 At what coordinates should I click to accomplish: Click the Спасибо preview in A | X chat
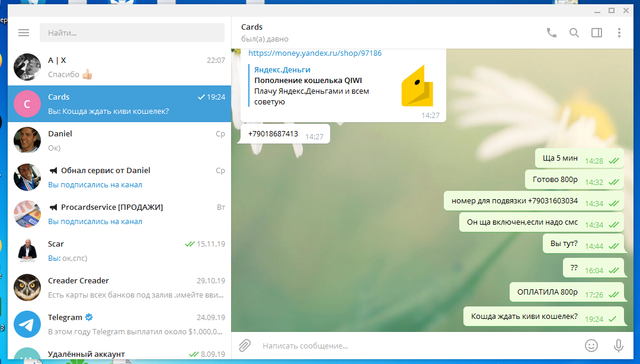70,74
